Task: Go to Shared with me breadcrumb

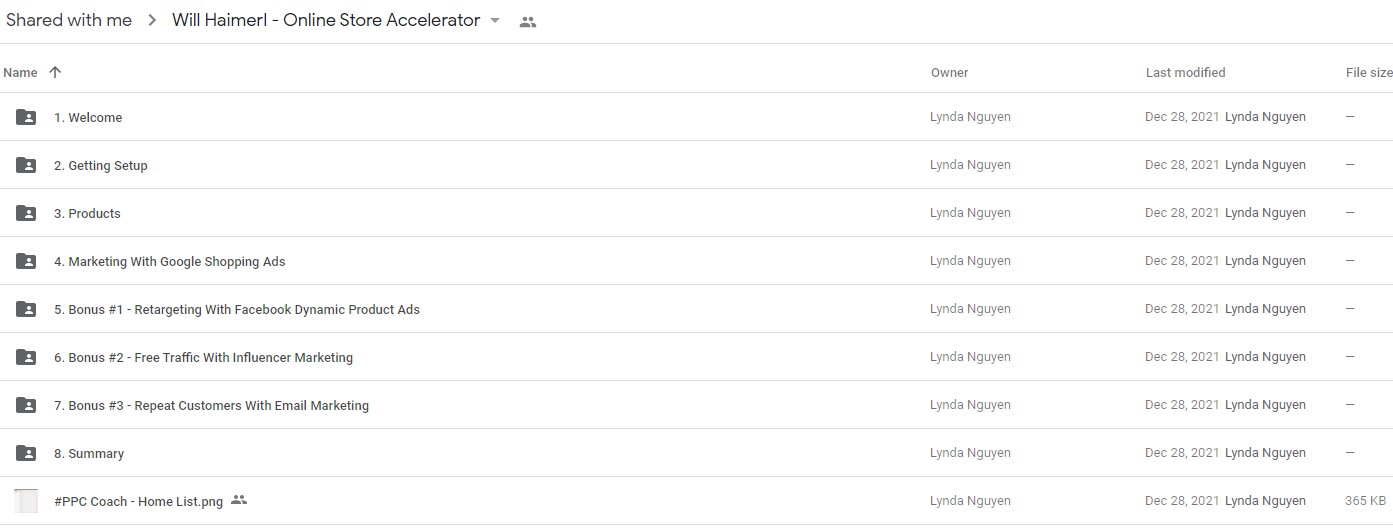Action: click(x=69, y=21)
